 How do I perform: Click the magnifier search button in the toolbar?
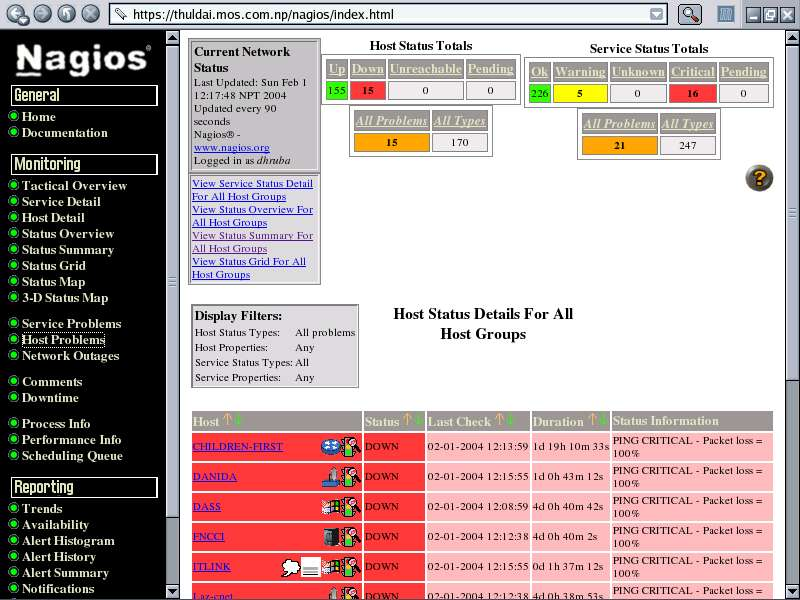690,14
